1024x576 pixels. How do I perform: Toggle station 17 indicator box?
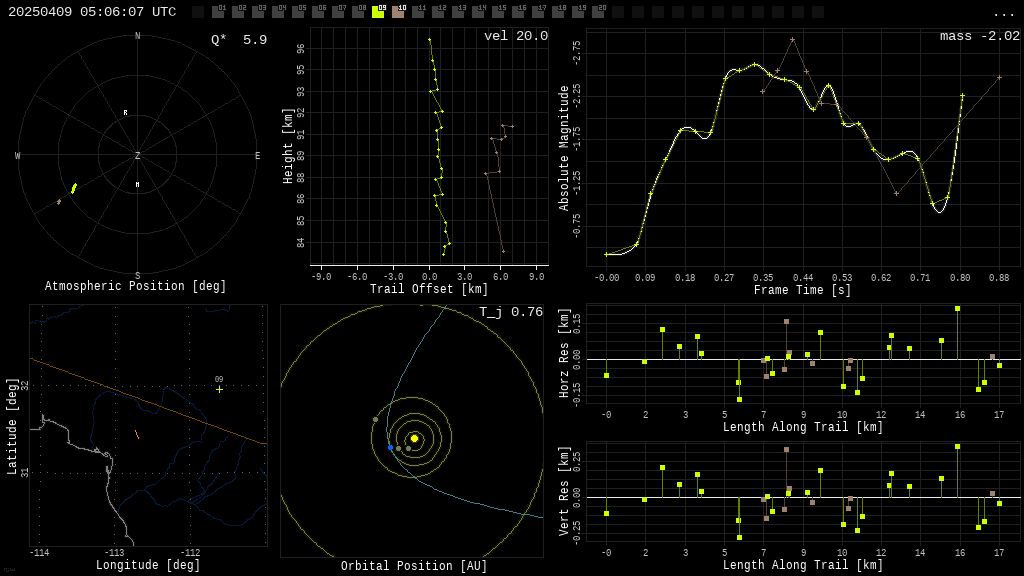[537, 12]
